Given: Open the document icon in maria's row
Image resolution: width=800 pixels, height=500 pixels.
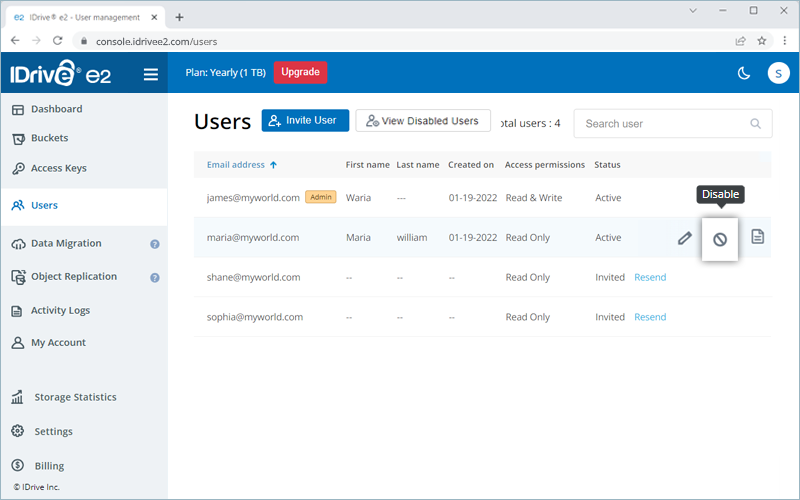Looking at the screenshot, I should pyautogui.click(x=758, y=237).
